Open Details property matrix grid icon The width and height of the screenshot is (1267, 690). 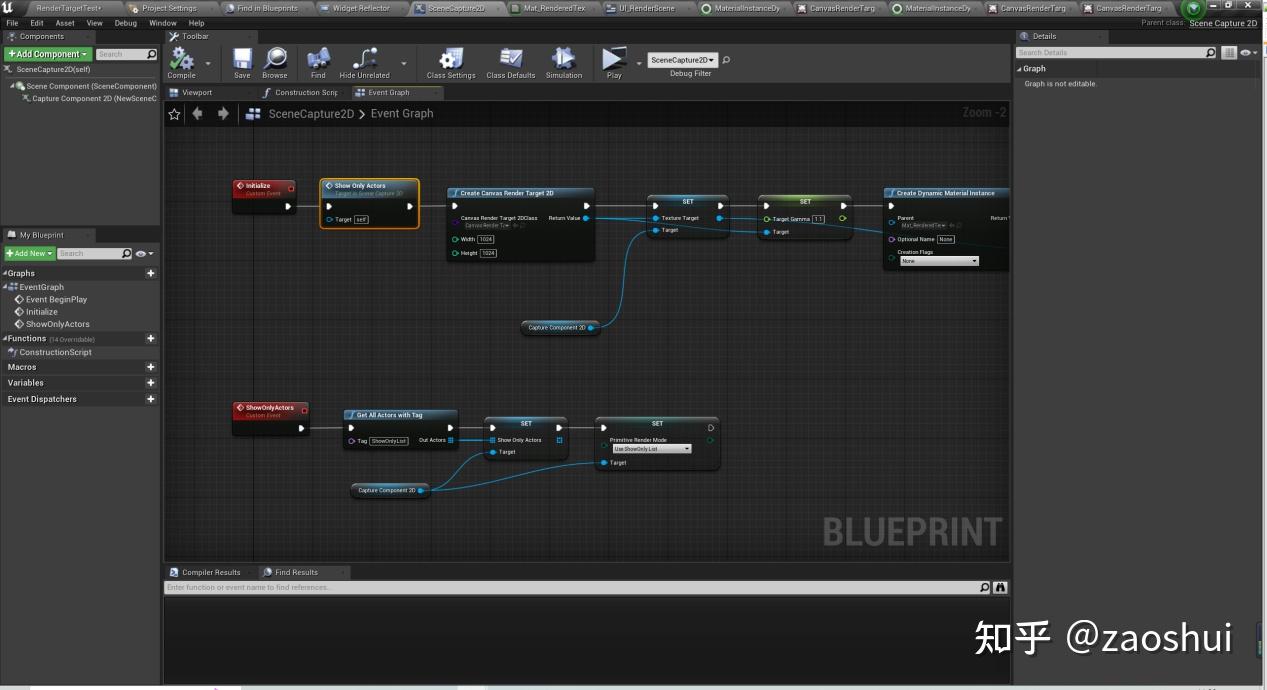[x=1229, y=53]
